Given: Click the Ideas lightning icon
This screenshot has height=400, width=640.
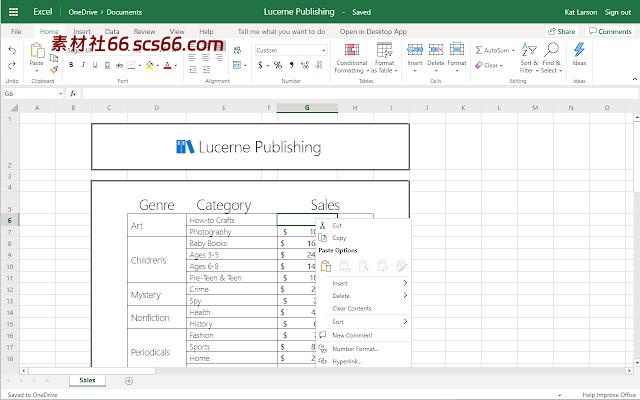Looking at the screenshot, I should 580,51.
